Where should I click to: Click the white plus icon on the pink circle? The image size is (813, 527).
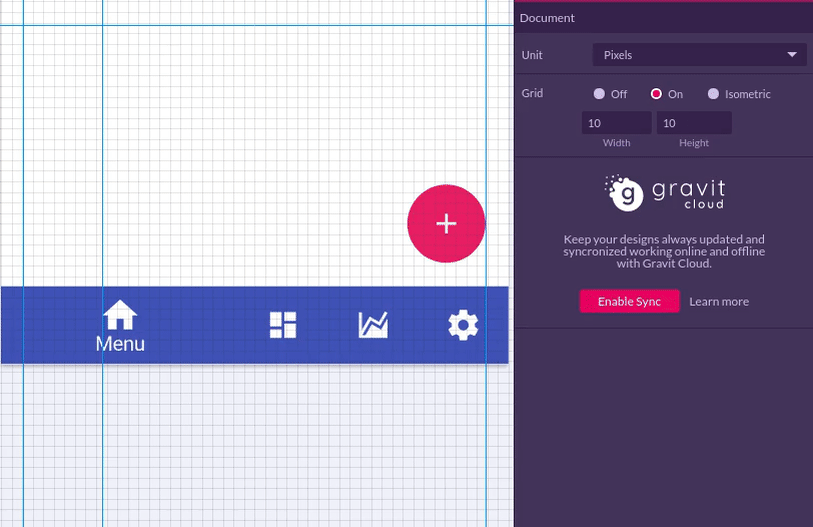point(446,224)
